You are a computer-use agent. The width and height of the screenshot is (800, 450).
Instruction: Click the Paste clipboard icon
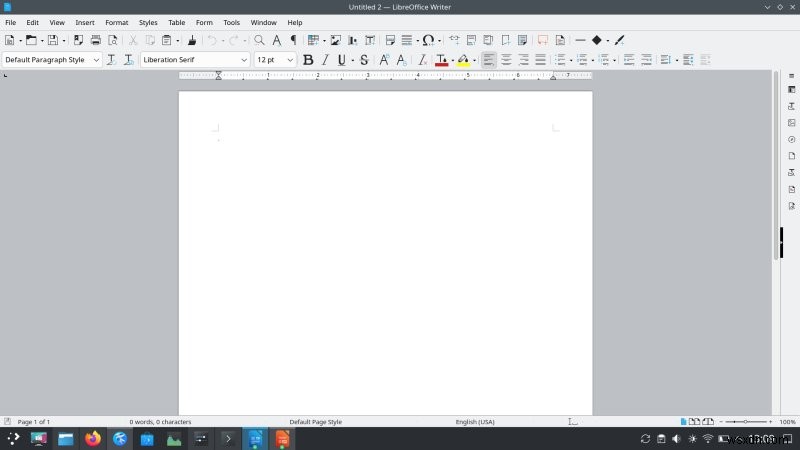pyautogui.click(x=166, y=40)
